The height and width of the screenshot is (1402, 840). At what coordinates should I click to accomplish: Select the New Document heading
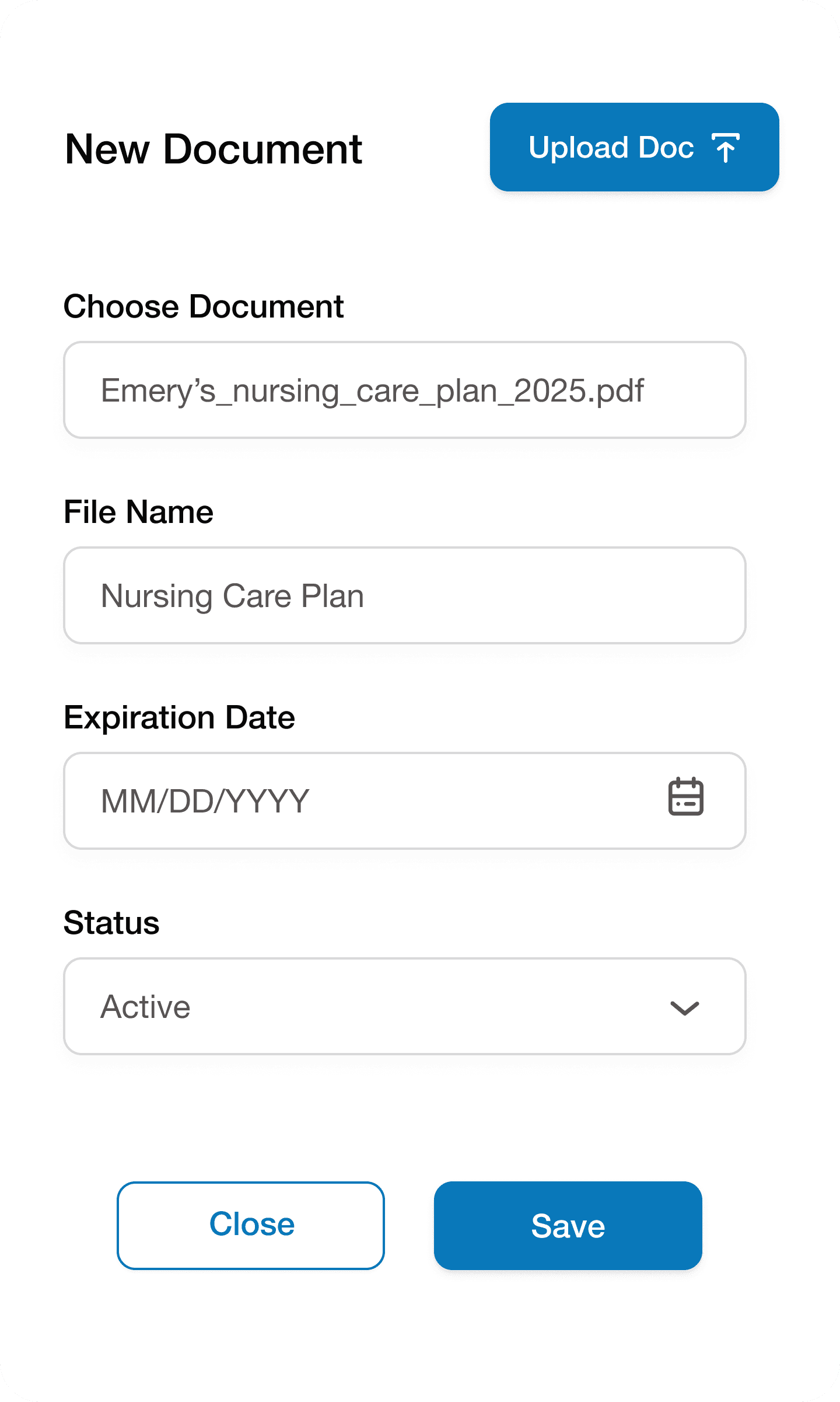[x=213, y=150]
